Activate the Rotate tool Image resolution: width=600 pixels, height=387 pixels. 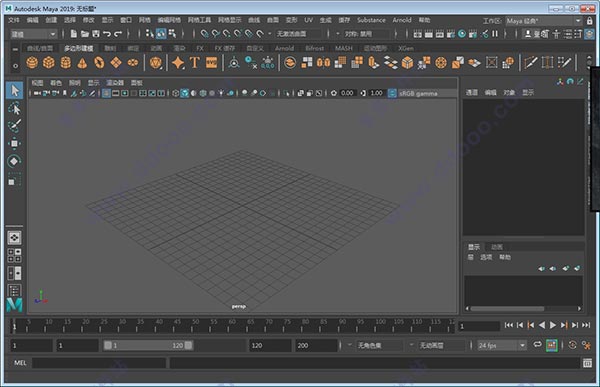(x=15, y=161)
